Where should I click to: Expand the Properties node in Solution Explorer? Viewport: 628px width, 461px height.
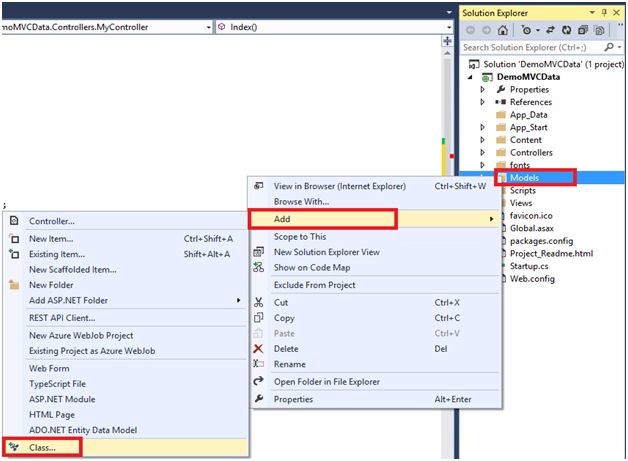(483, 89)
